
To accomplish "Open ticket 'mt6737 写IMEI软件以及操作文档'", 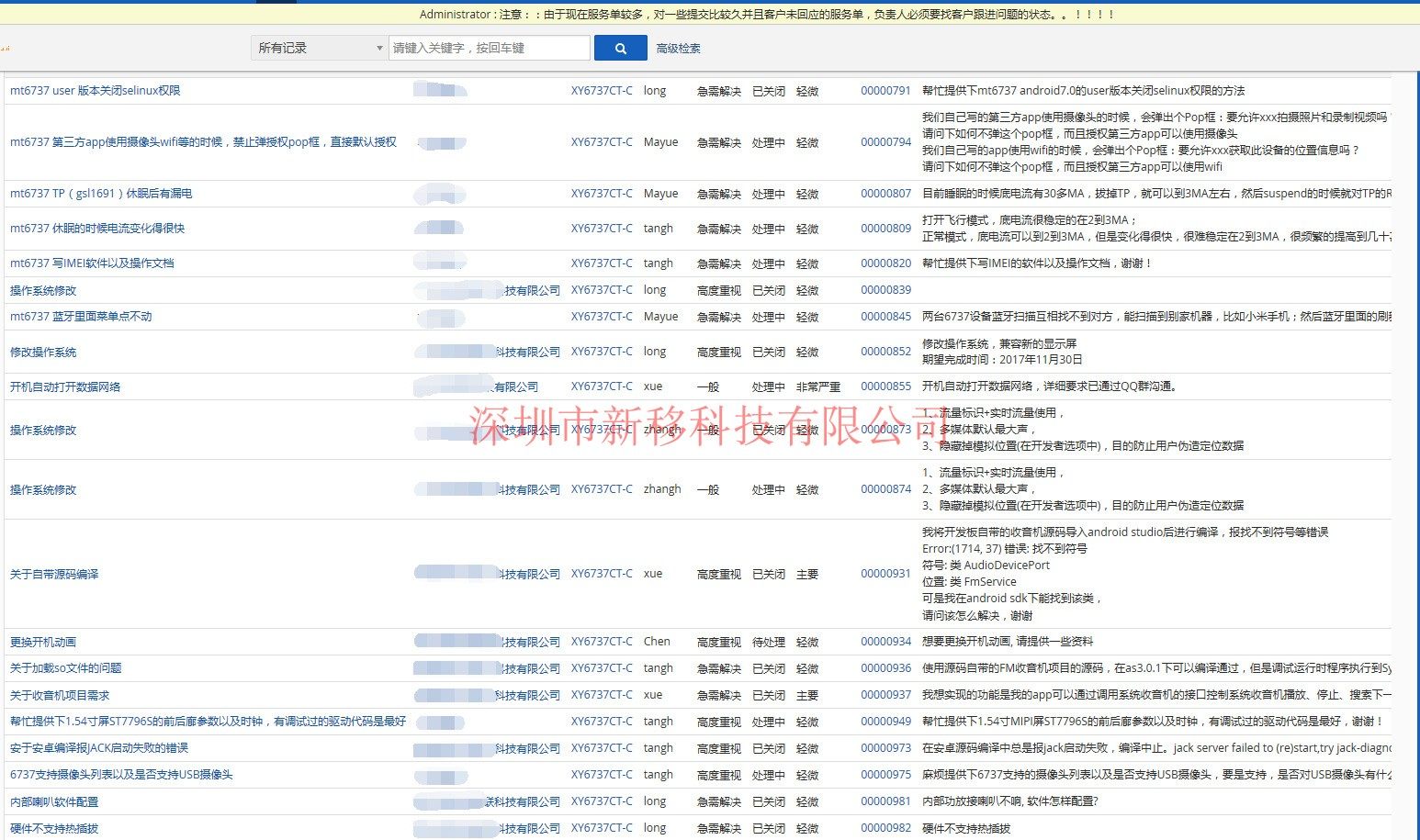I will [x=92, y=263].
